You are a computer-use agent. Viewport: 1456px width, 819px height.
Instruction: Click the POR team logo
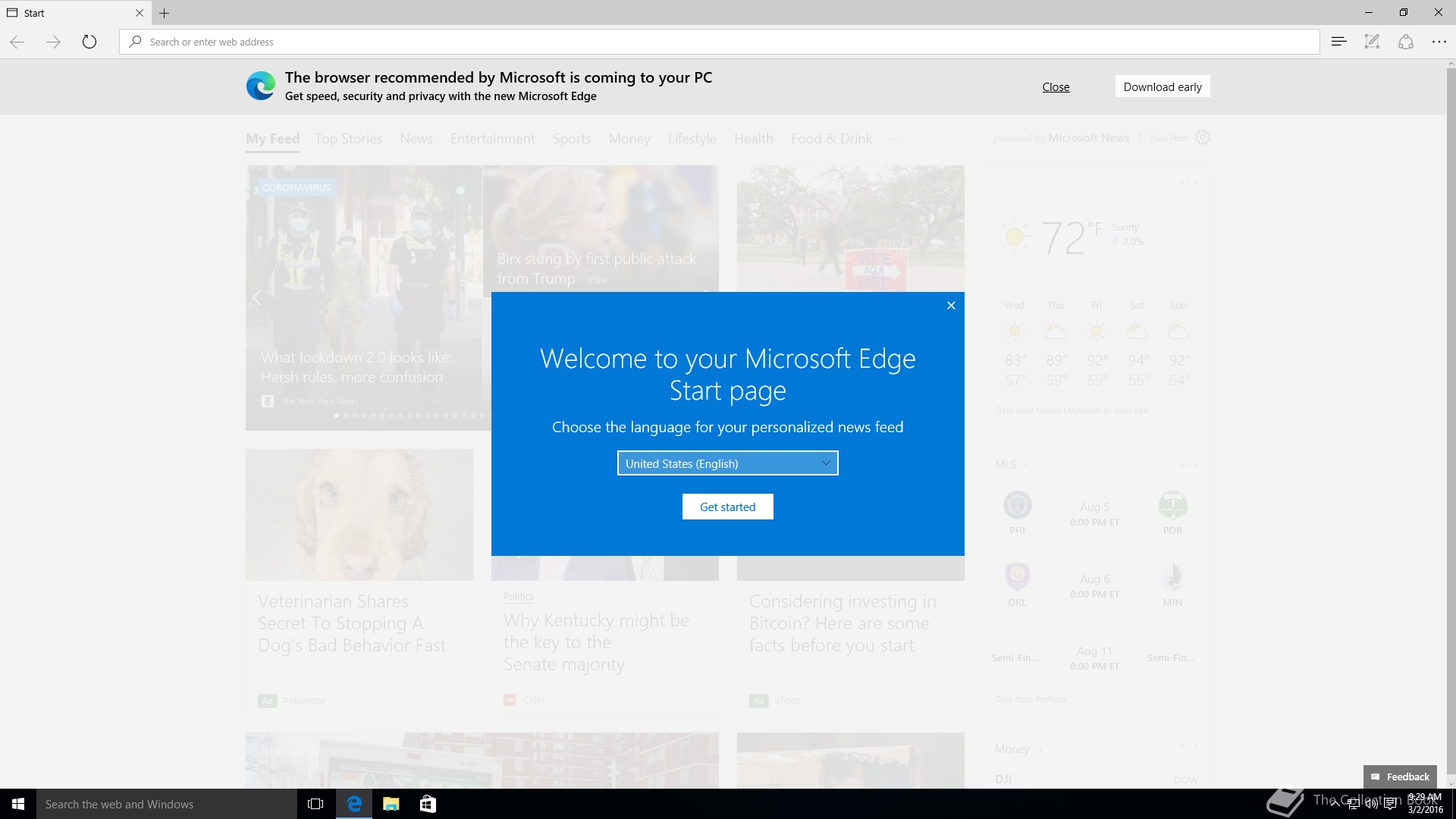click(1172, 505)
